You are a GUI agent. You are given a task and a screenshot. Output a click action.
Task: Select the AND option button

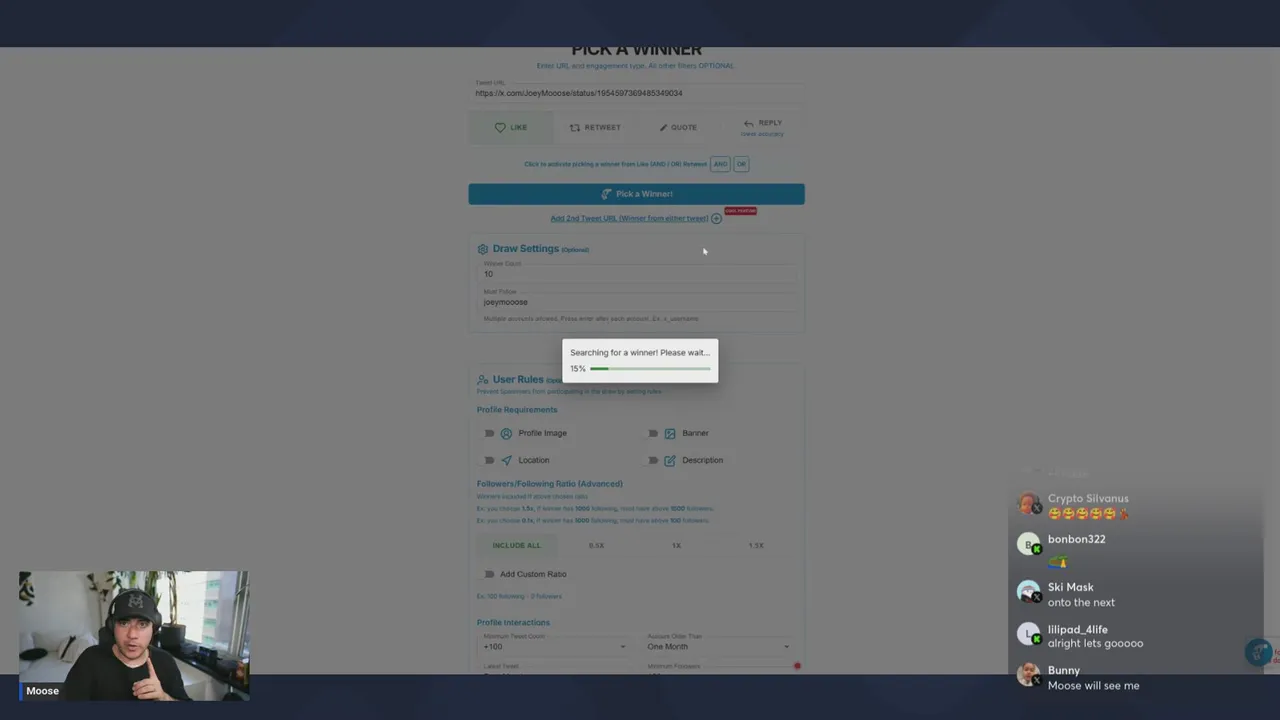(720, 164)
